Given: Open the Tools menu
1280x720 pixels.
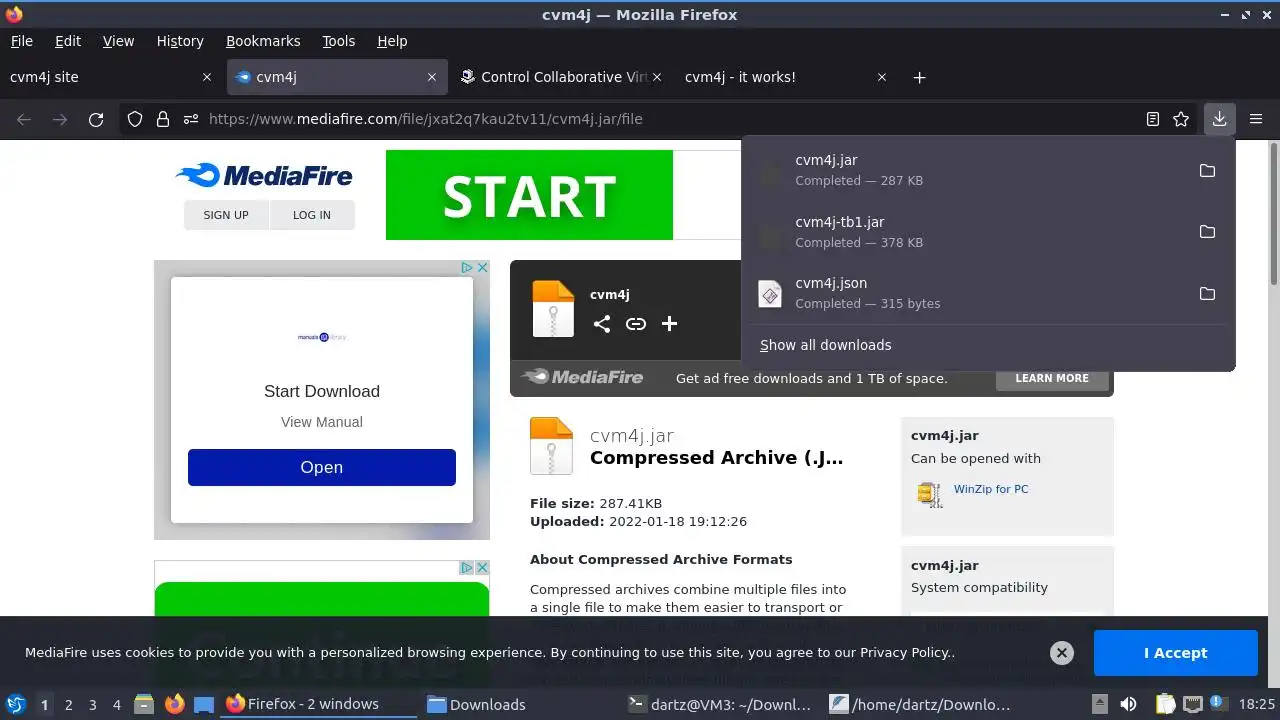Looking at the screenshot, I should (x=338, y=41).
